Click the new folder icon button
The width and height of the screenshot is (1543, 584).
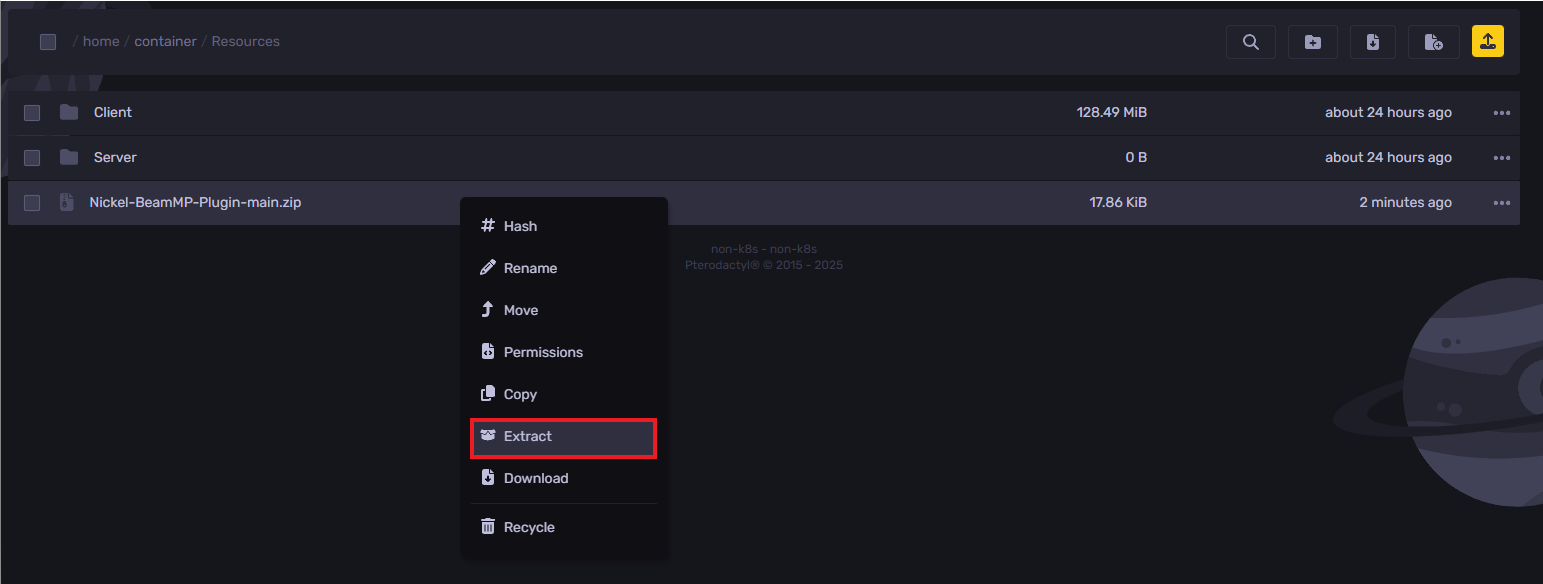(1312, 42)
